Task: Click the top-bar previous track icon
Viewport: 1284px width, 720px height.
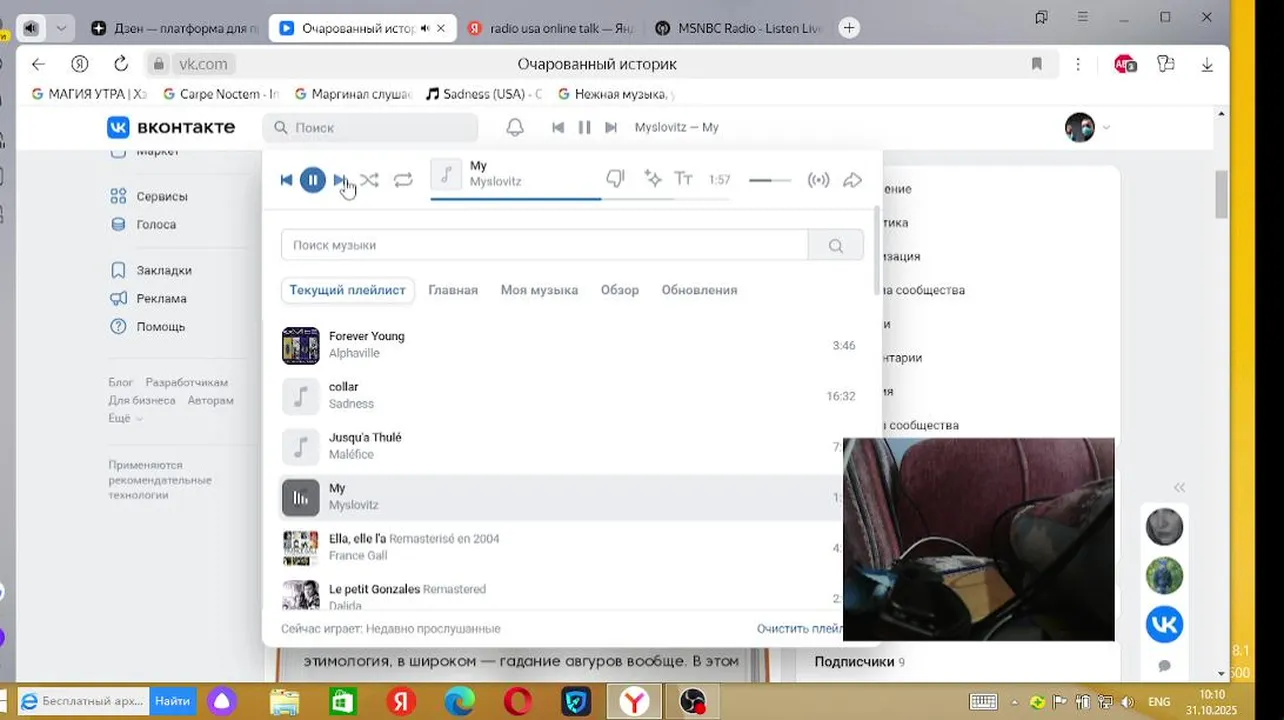Action: pyautogui.click(x=558, y=127)
